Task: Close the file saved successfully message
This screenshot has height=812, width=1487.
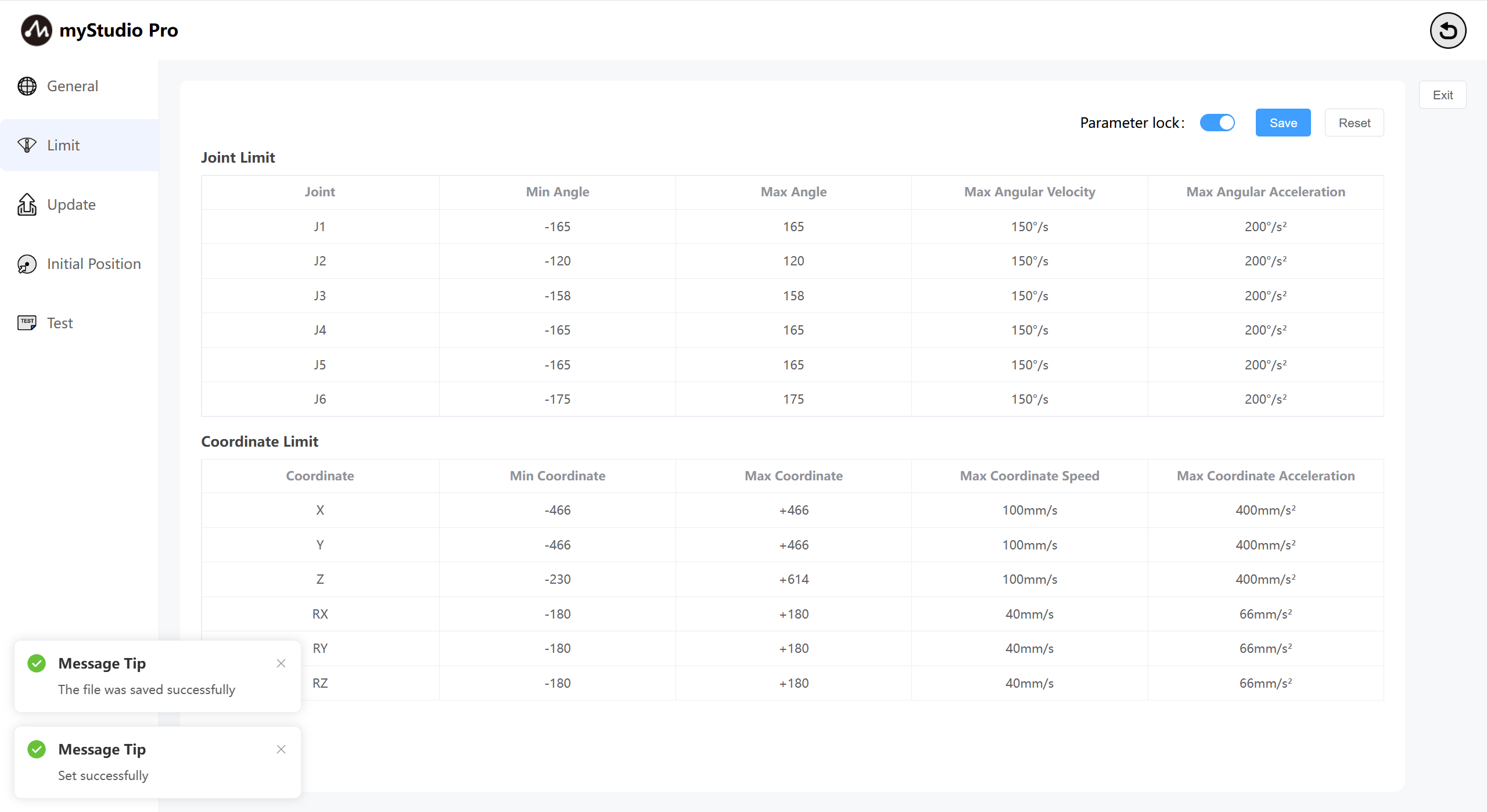Action: 281,663
